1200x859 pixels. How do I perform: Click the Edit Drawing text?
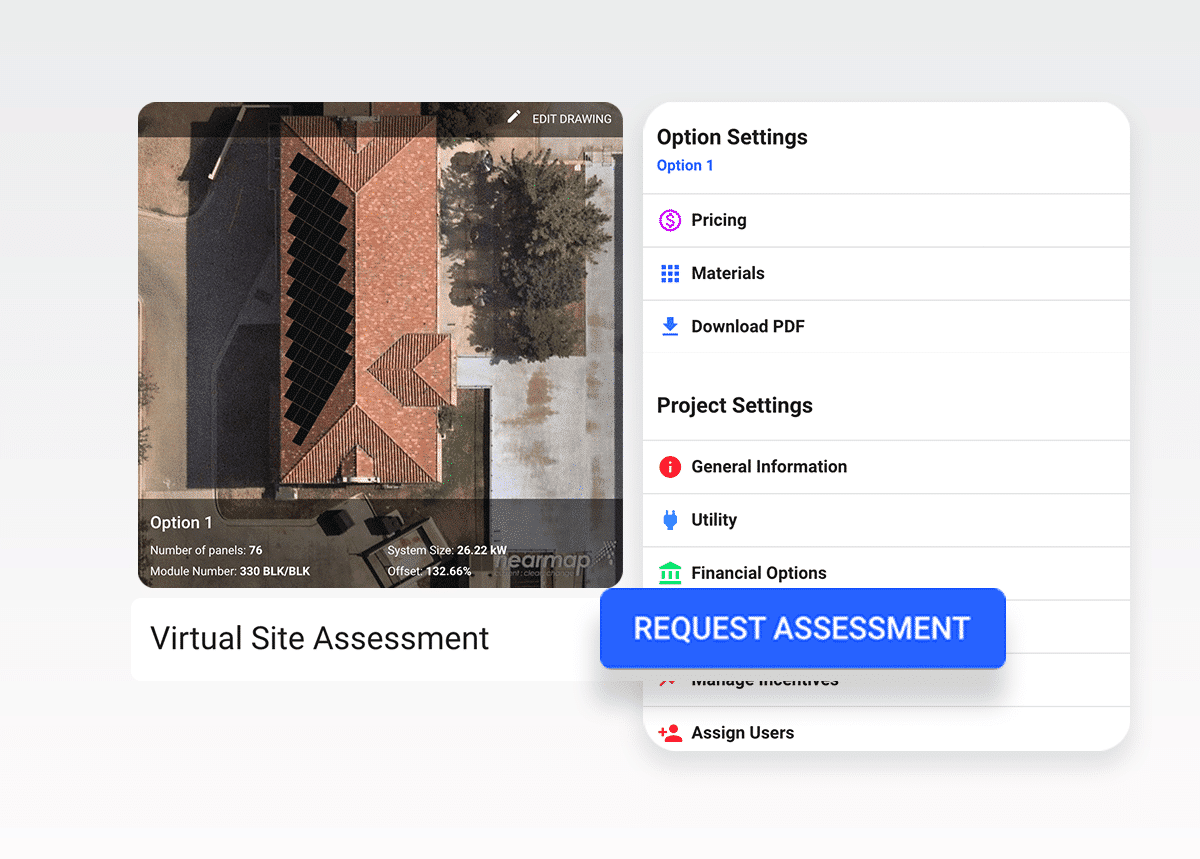click(x=571, y=119)
